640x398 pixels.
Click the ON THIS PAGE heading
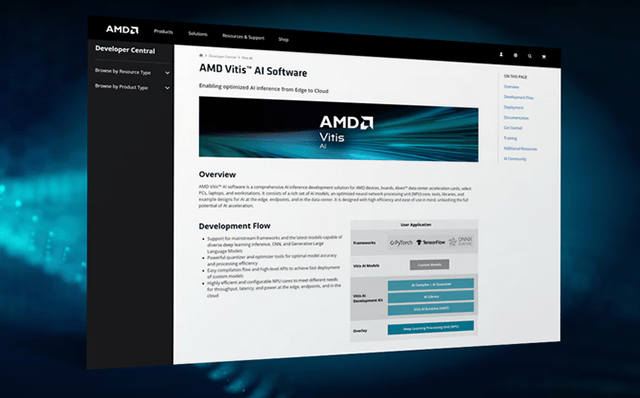click(x=515, y=77)
